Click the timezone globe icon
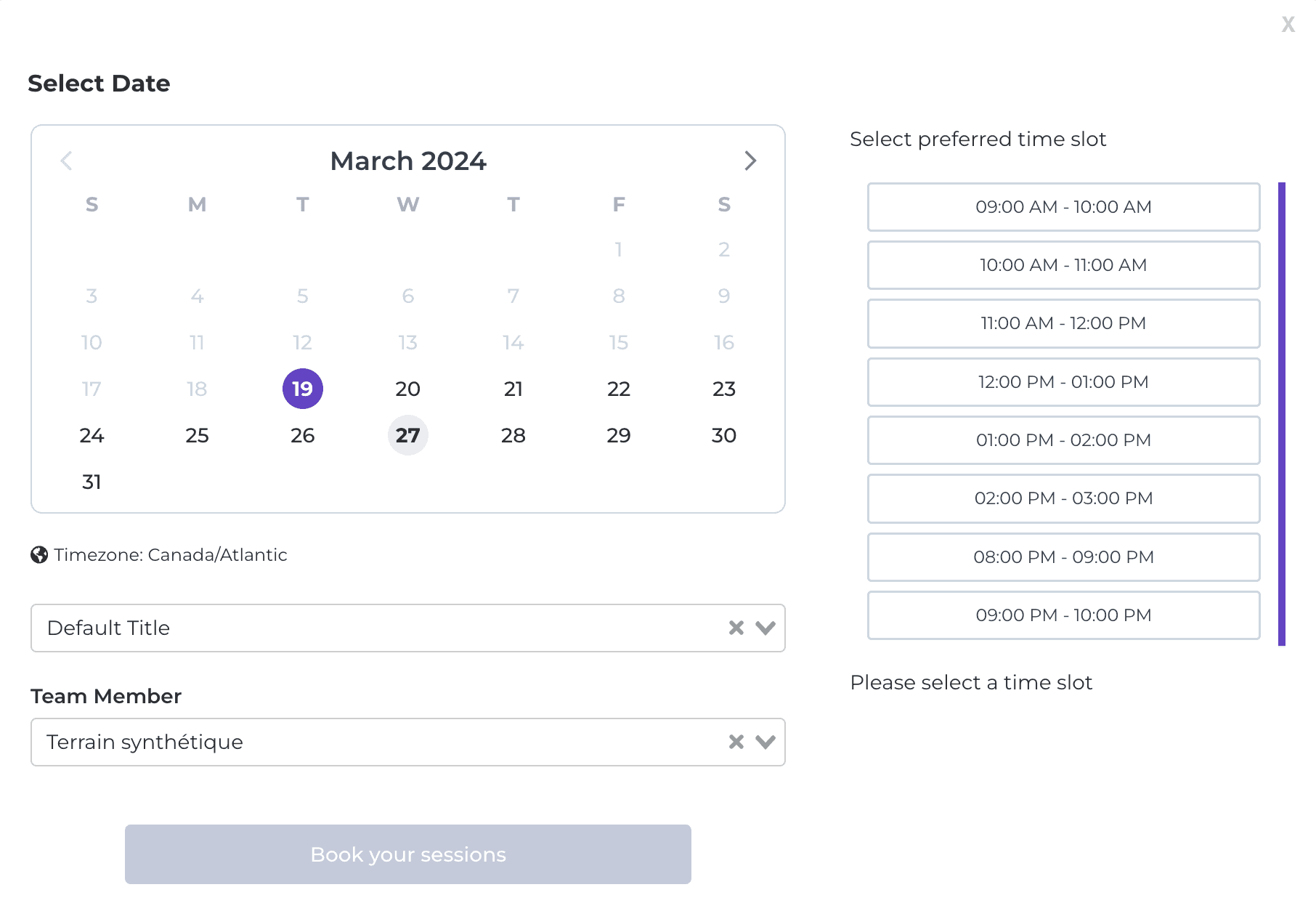This screenshot has width=1316, height=911. (39, 555)
